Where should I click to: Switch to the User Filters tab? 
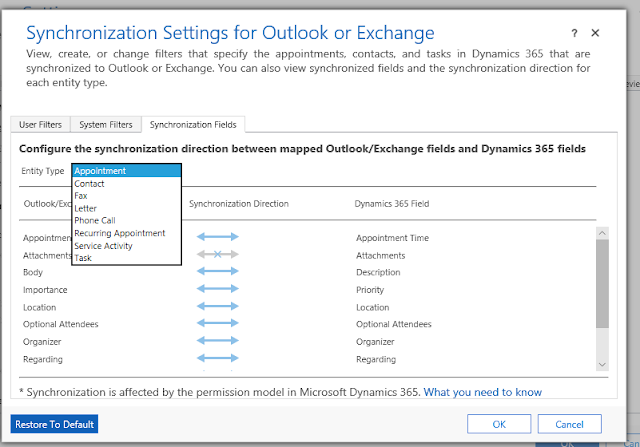click(x=40, y=125)
